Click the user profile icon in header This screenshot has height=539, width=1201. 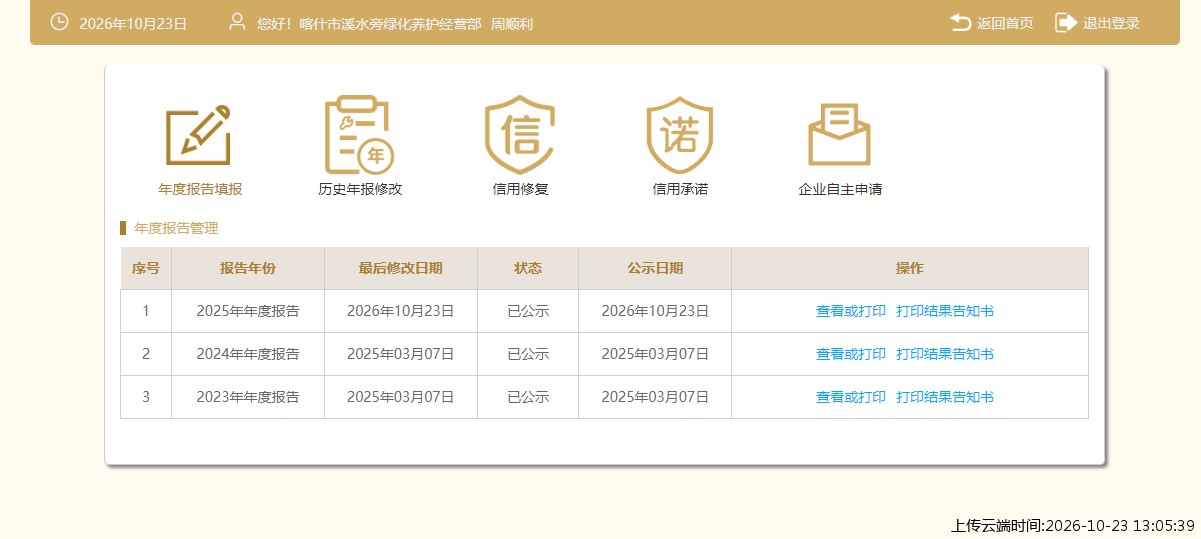(237, 22)
